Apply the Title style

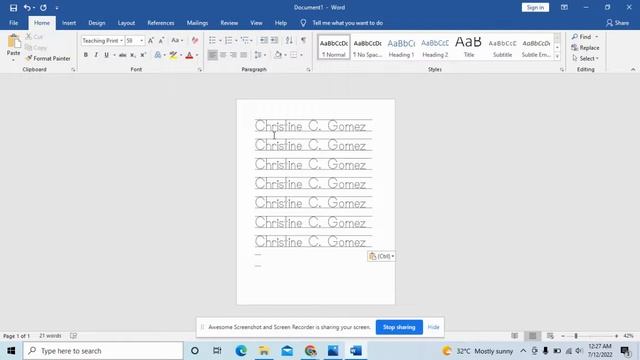tap(469, 47)
